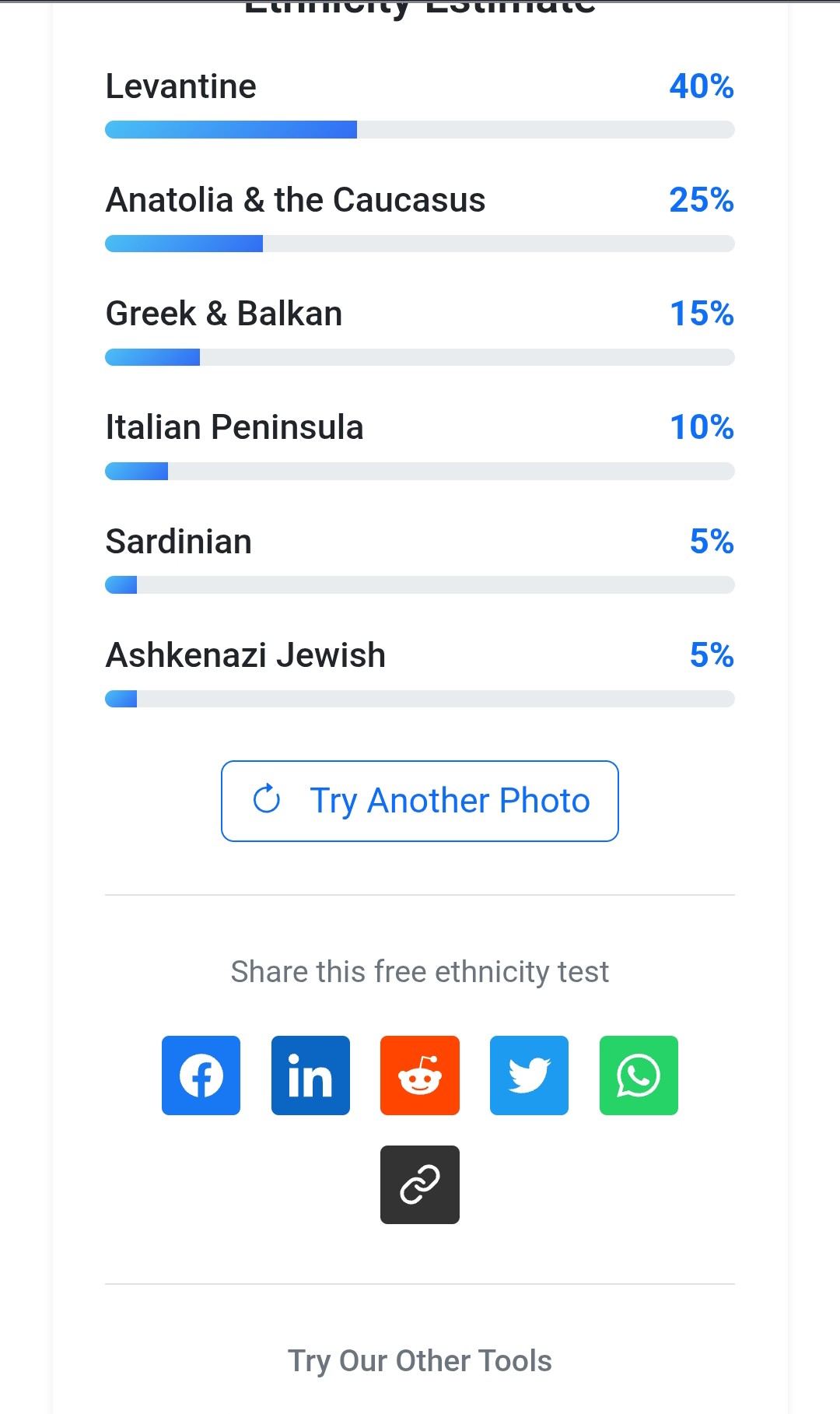This screenshot has width=840, height=1414.
Task: Click the 15% Greek & Balkan value
Action: 702,314
